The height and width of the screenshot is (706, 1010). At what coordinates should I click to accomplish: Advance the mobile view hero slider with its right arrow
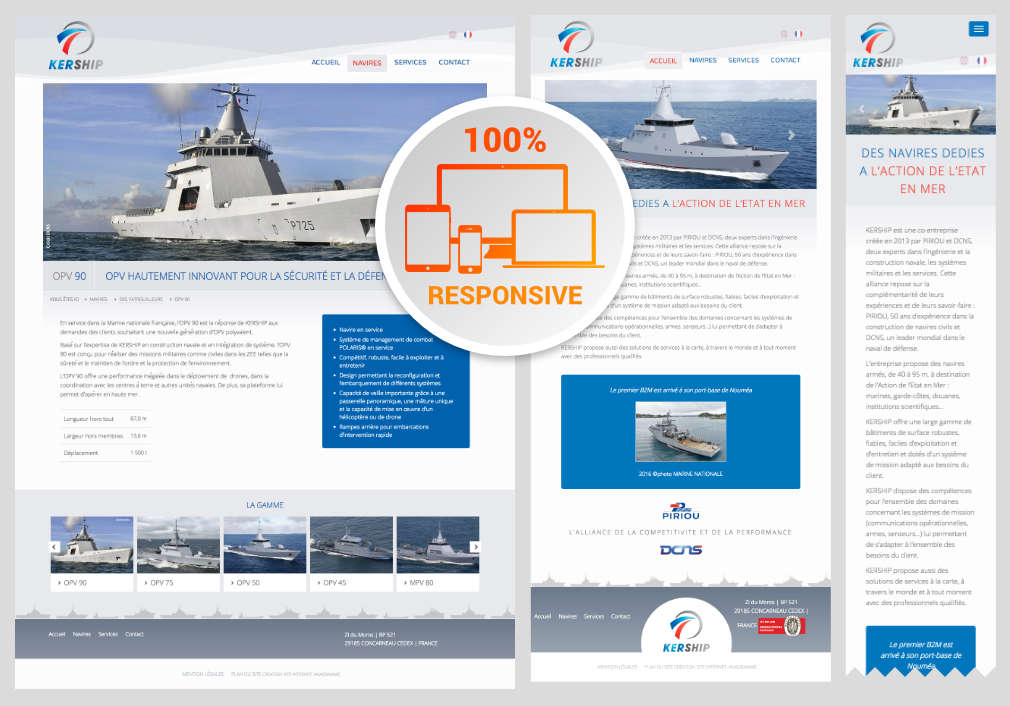981,109
